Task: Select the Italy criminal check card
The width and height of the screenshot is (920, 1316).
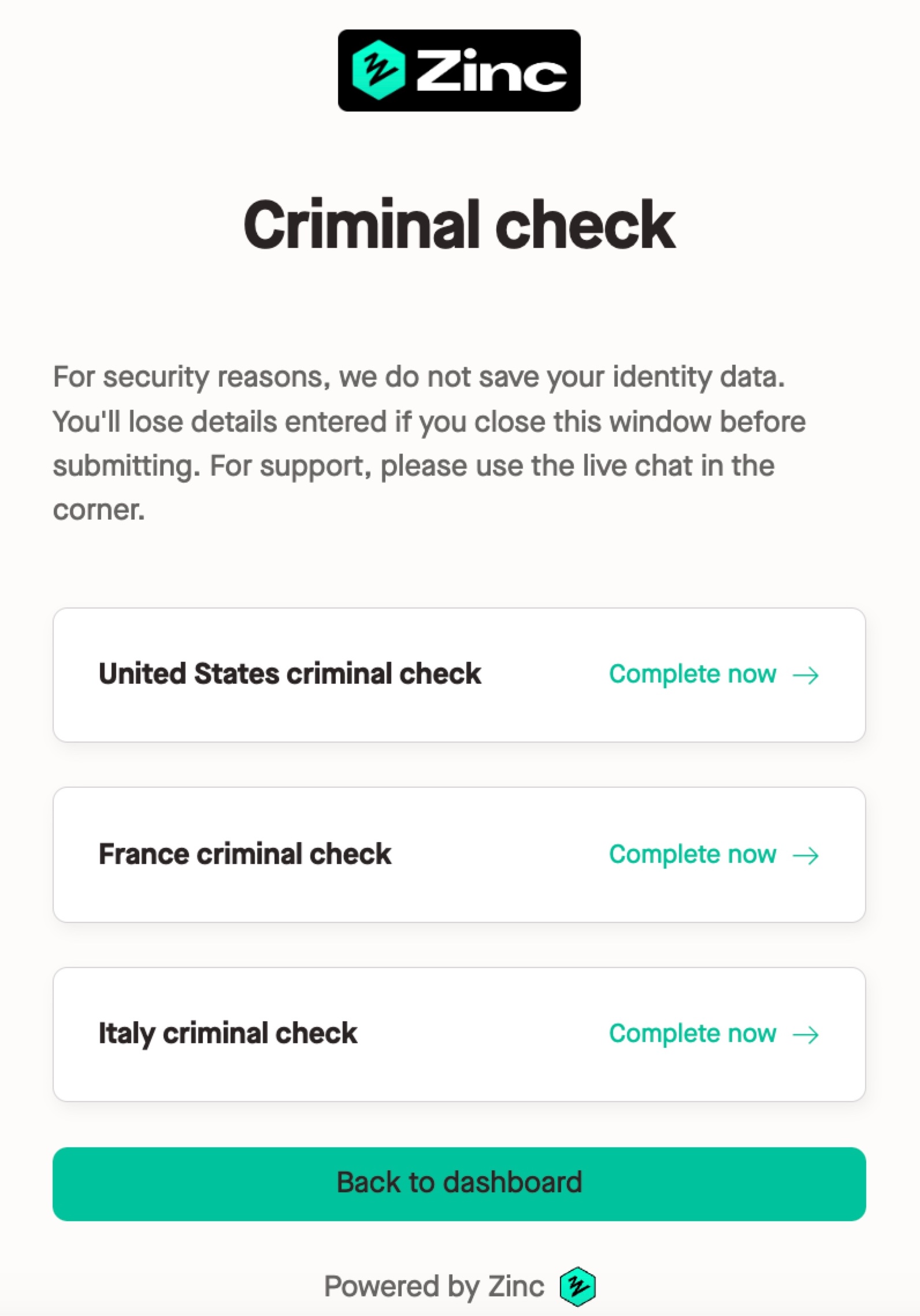Action: coord(459,1035)
